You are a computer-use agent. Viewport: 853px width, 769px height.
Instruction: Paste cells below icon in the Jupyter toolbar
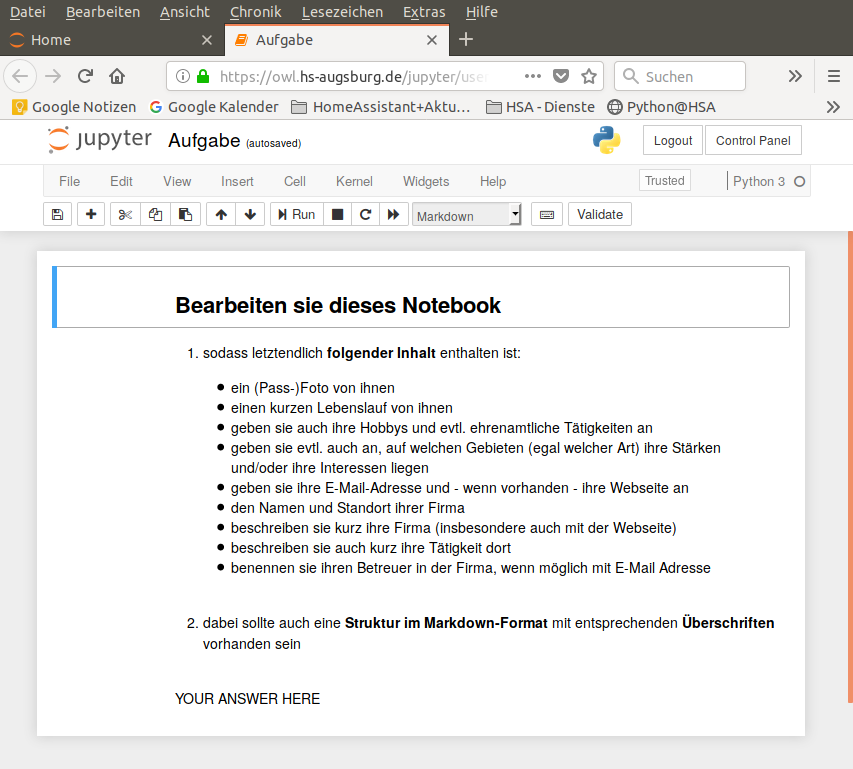(x=186, y=214)
